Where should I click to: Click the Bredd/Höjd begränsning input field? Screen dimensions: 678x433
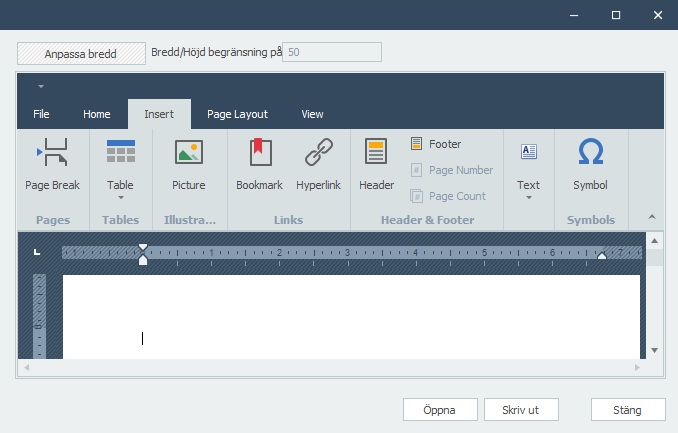[332, 52]
